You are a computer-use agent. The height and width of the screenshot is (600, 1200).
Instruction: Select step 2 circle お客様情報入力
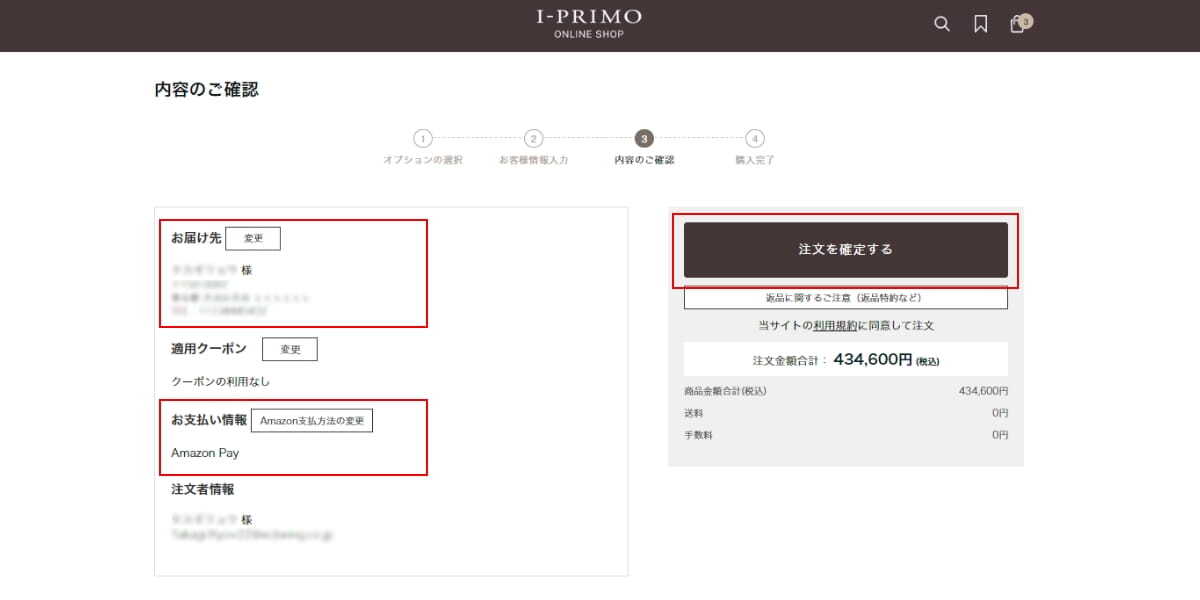[x=534, y=138]
